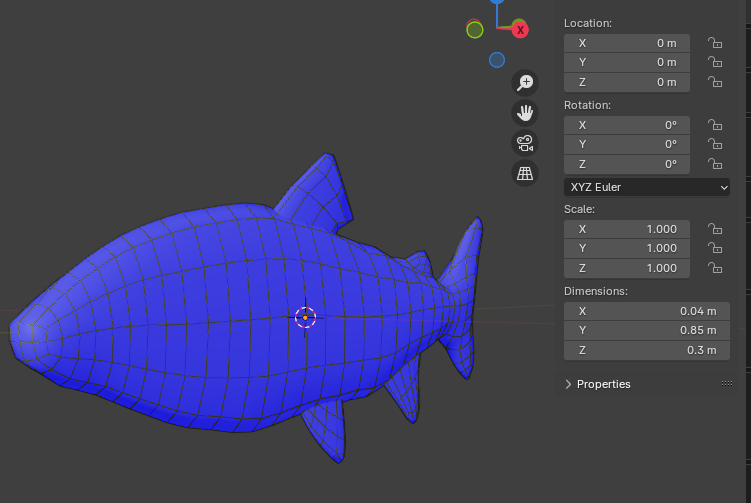
Task: Switch perspective/orthographic with grid icon
Action: (x=525, y=173)
